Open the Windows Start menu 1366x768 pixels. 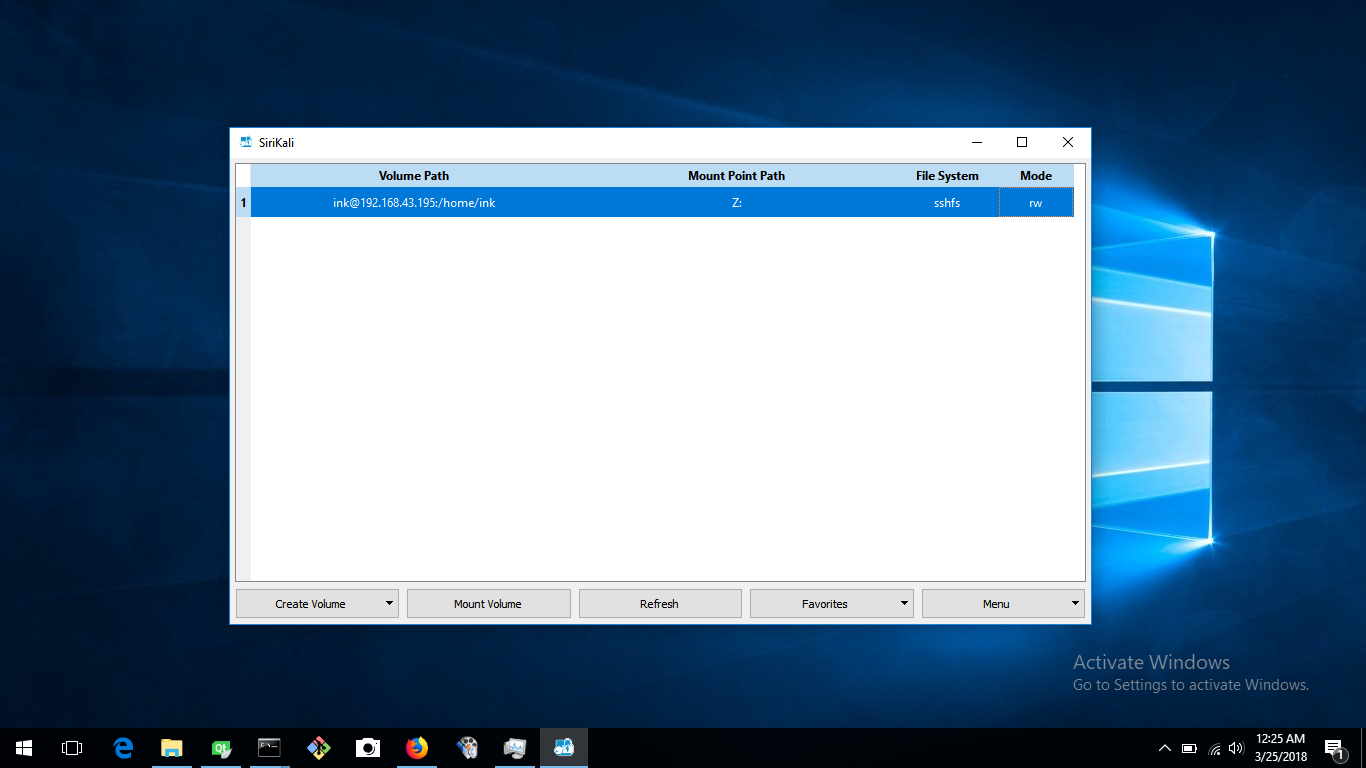[24, 747]
